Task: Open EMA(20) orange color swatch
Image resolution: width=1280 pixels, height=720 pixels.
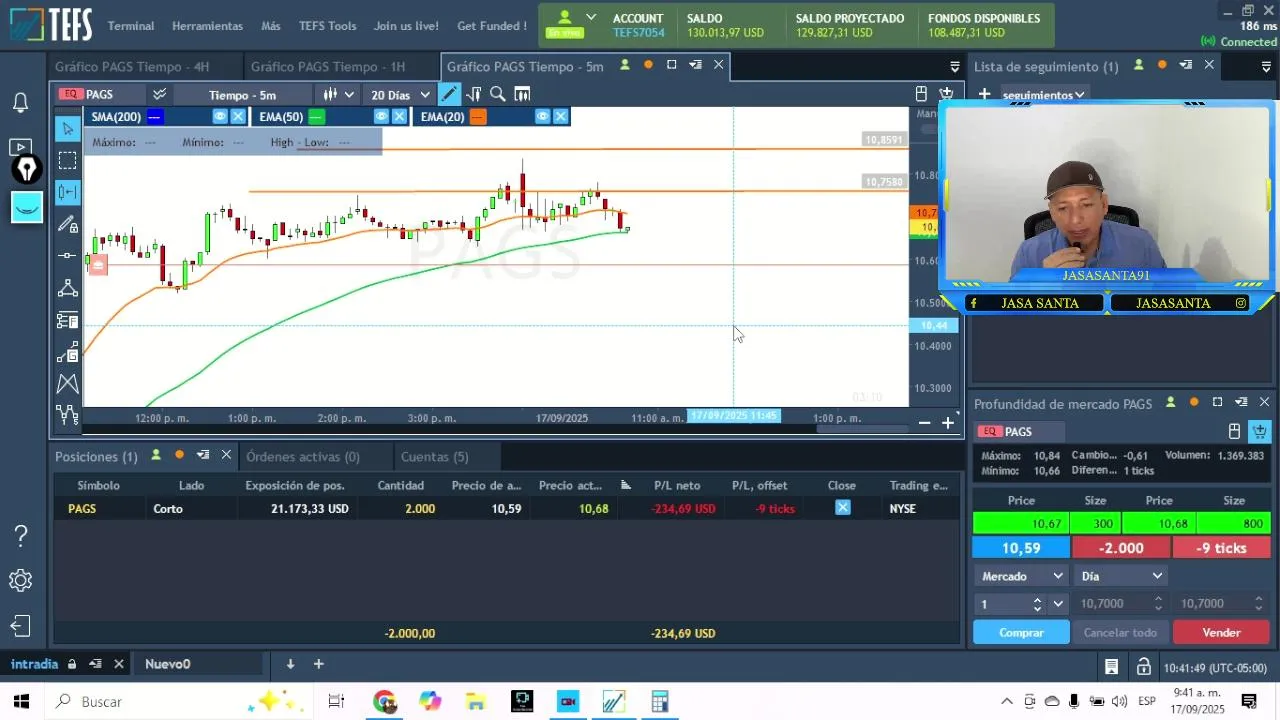Action: pyautogui.click(x=478, y=117)
